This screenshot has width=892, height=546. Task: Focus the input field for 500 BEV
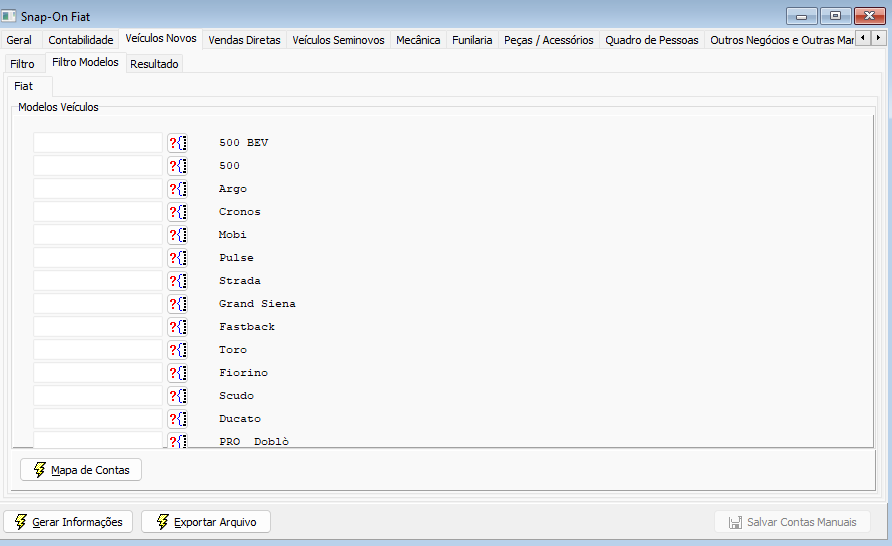coord(98,143)
